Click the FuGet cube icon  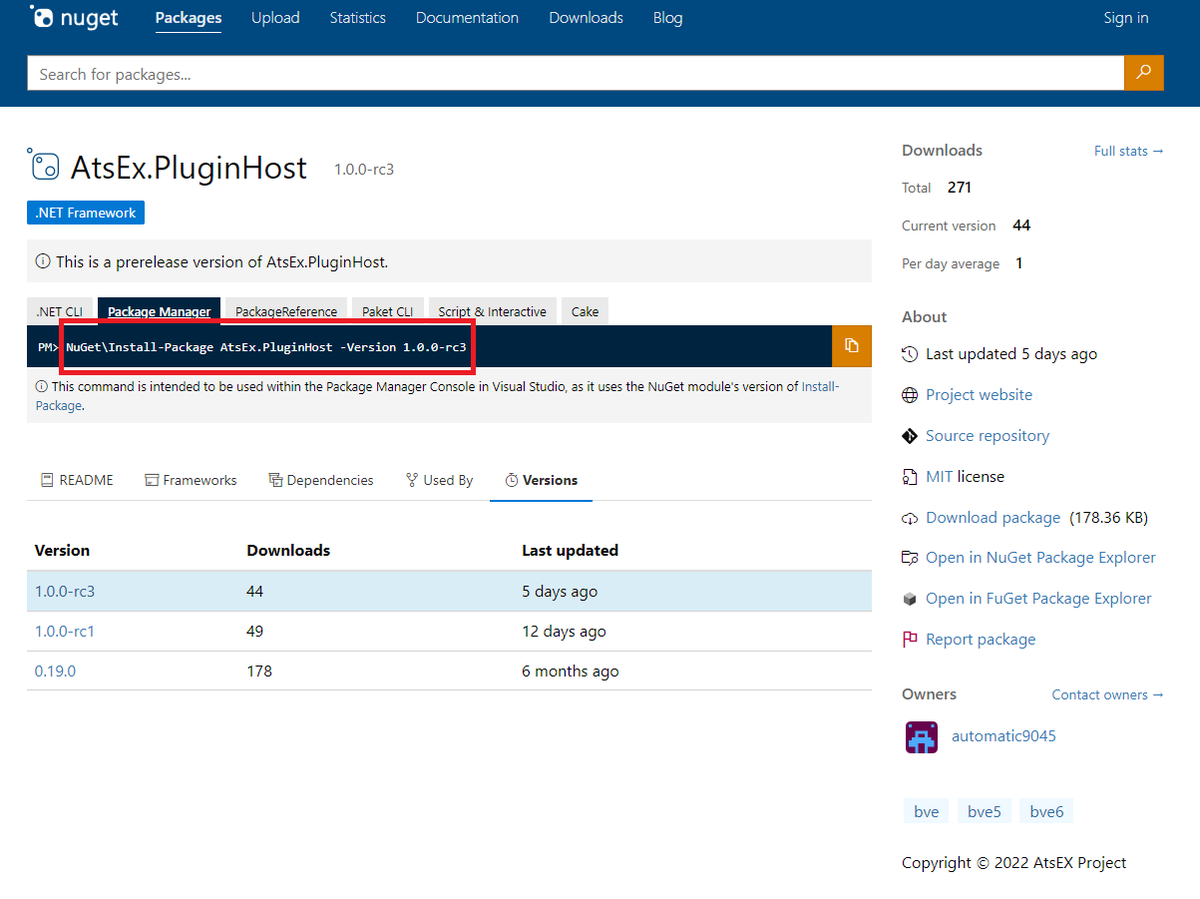click(x=909, y=599)
